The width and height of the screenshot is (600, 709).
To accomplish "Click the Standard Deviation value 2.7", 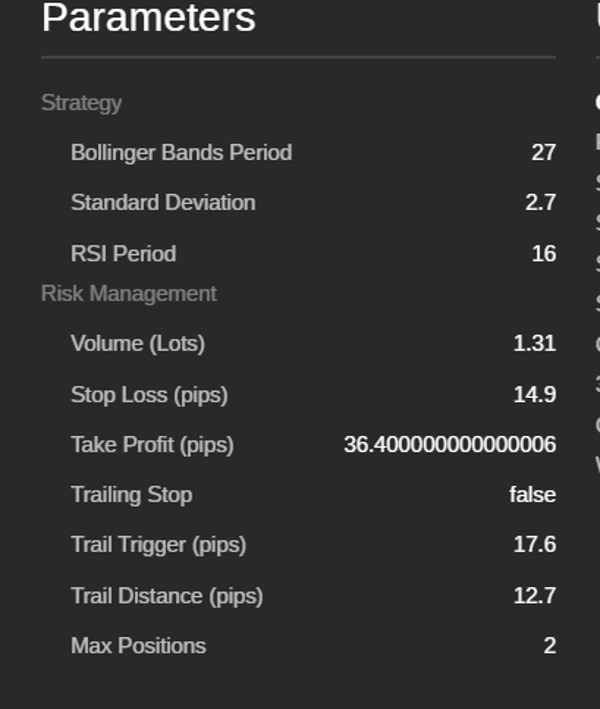I will [x=540, y=203].
